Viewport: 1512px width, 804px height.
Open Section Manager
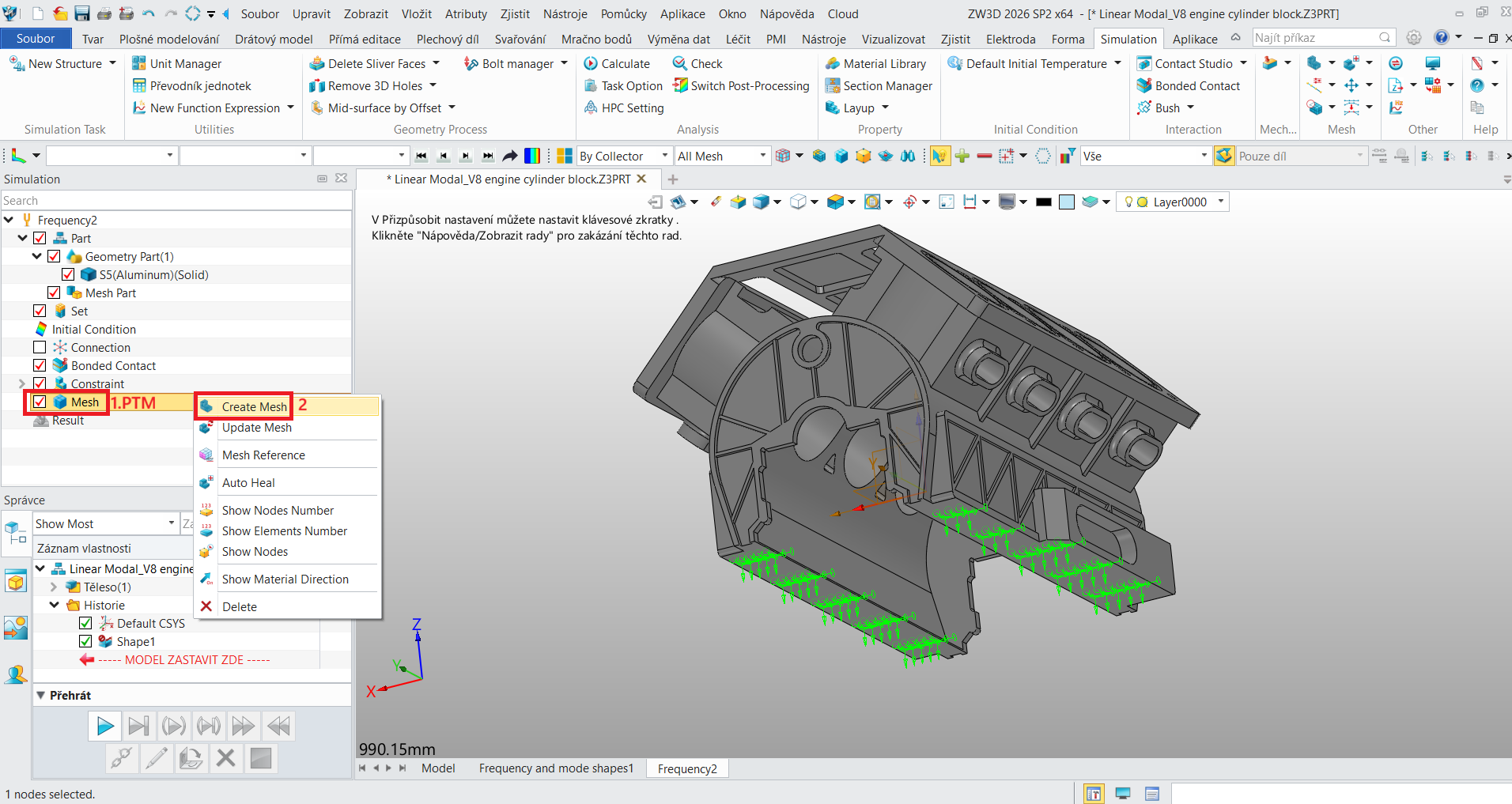coord(879,85)
